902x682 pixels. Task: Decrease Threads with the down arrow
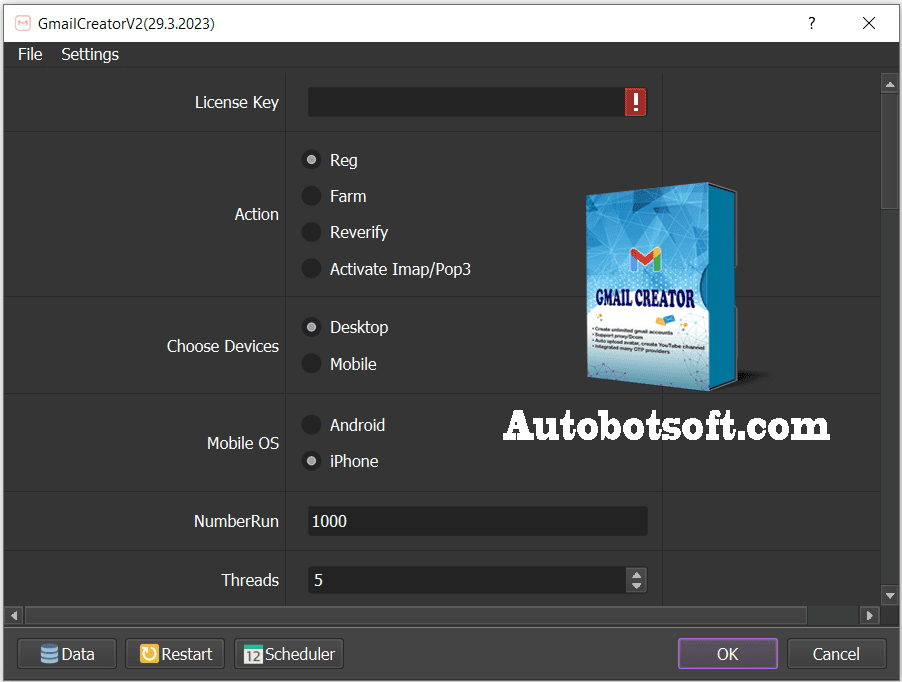[x=636, y=586]
